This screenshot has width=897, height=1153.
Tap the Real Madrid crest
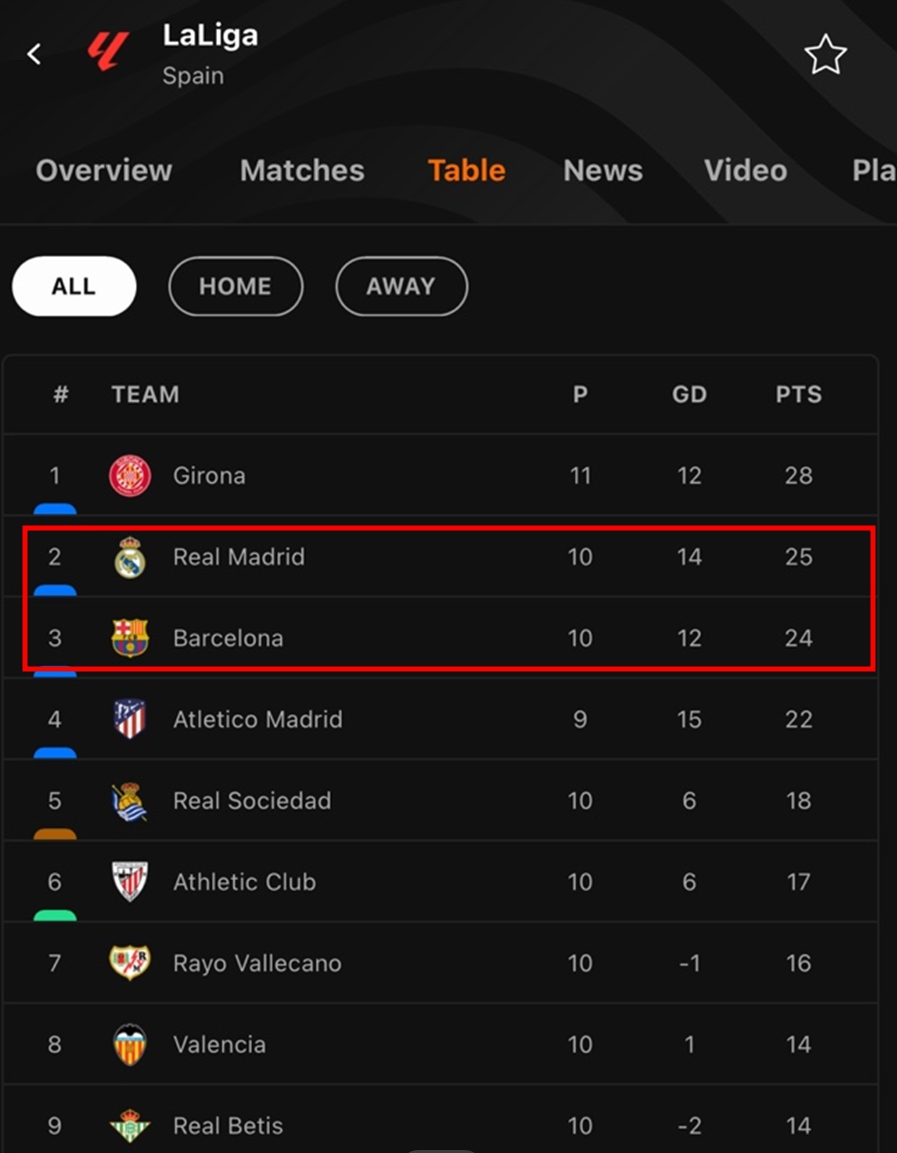coord(130,557)
